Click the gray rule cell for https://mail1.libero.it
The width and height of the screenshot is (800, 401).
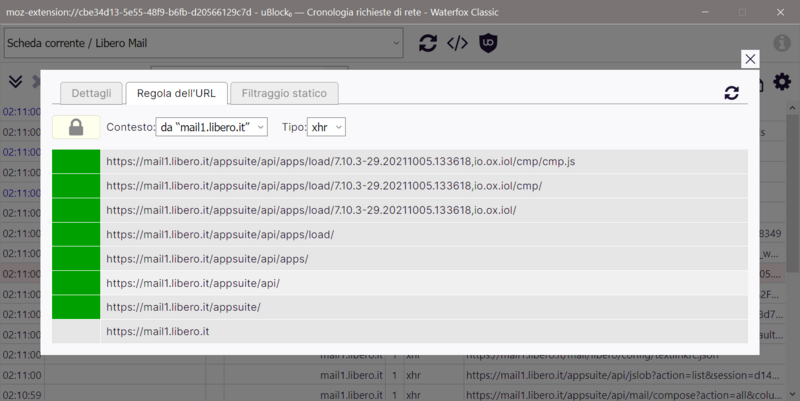coord(76,332)
